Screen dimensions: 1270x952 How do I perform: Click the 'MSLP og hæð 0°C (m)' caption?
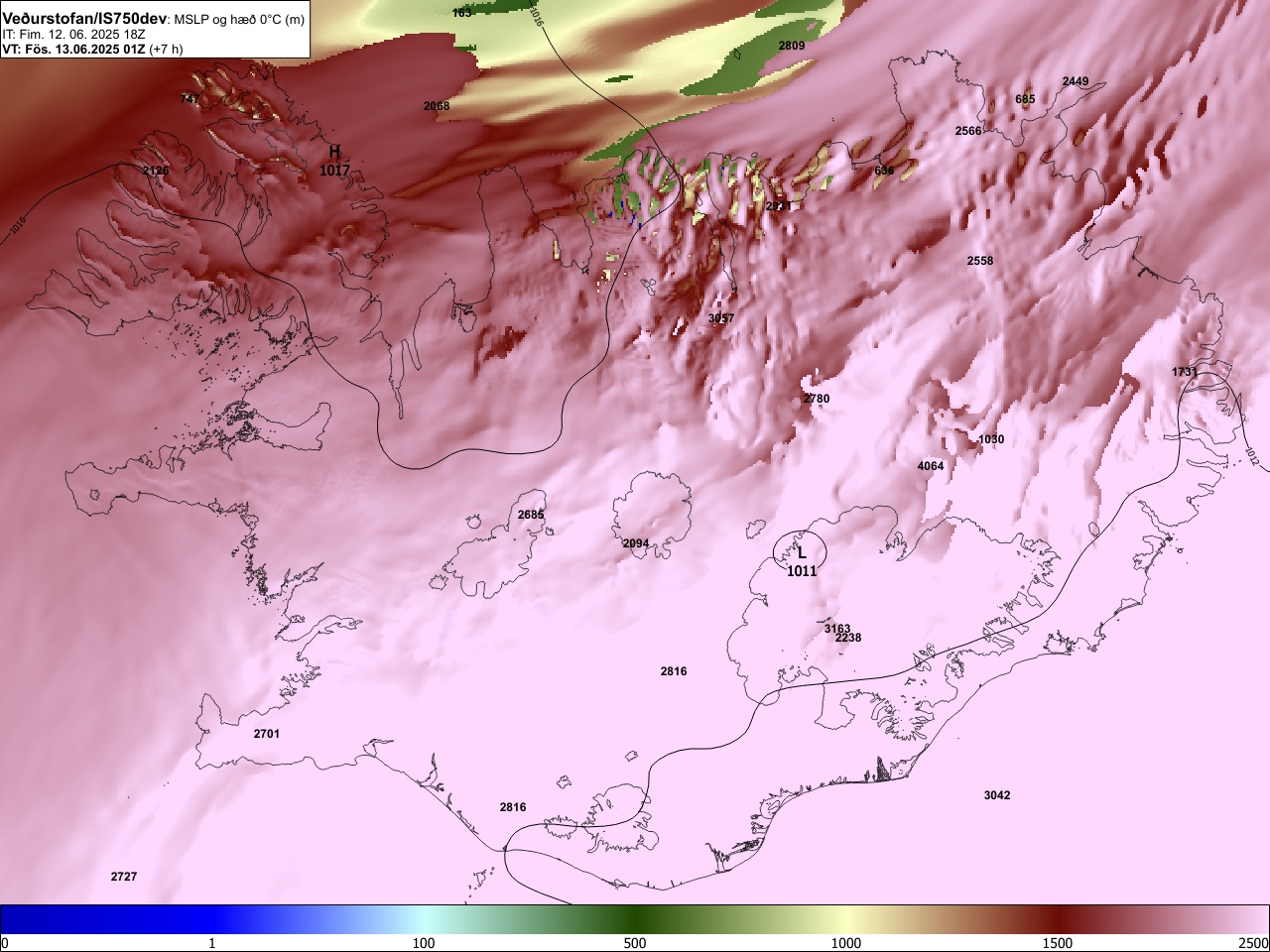click(x=239, y=20)
